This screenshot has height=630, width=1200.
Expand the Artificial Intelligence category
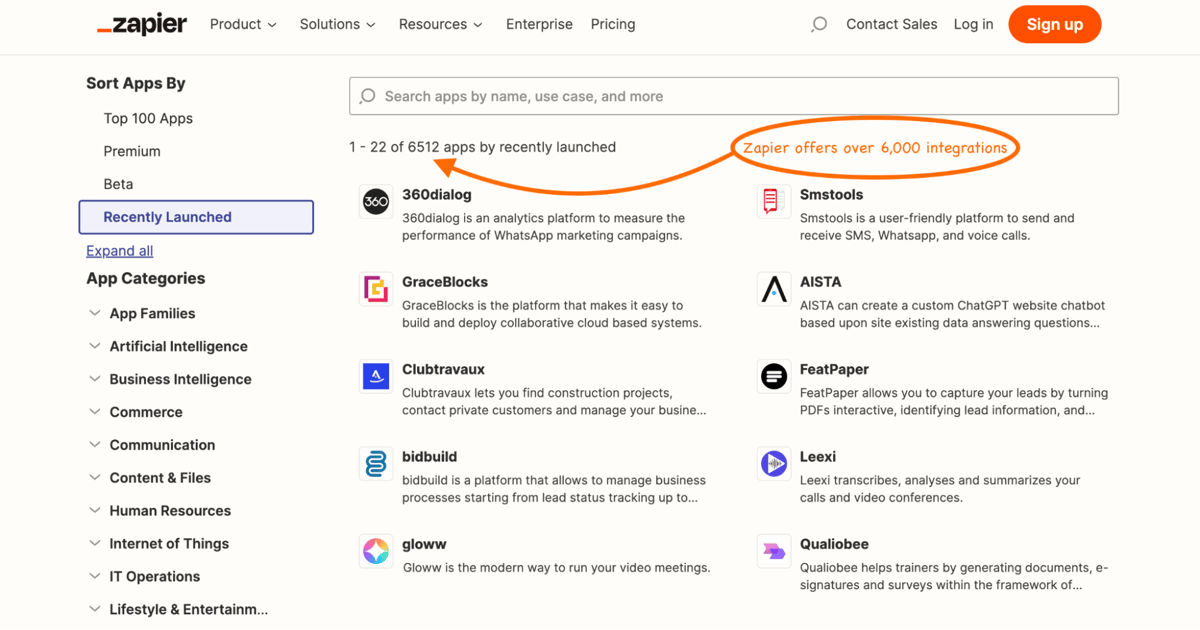168,346
